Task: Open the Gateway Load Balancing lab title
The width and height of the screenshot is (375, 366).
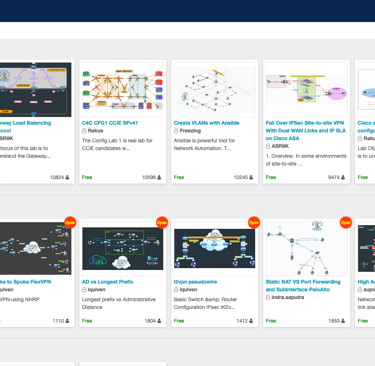Action: [25, 127]
